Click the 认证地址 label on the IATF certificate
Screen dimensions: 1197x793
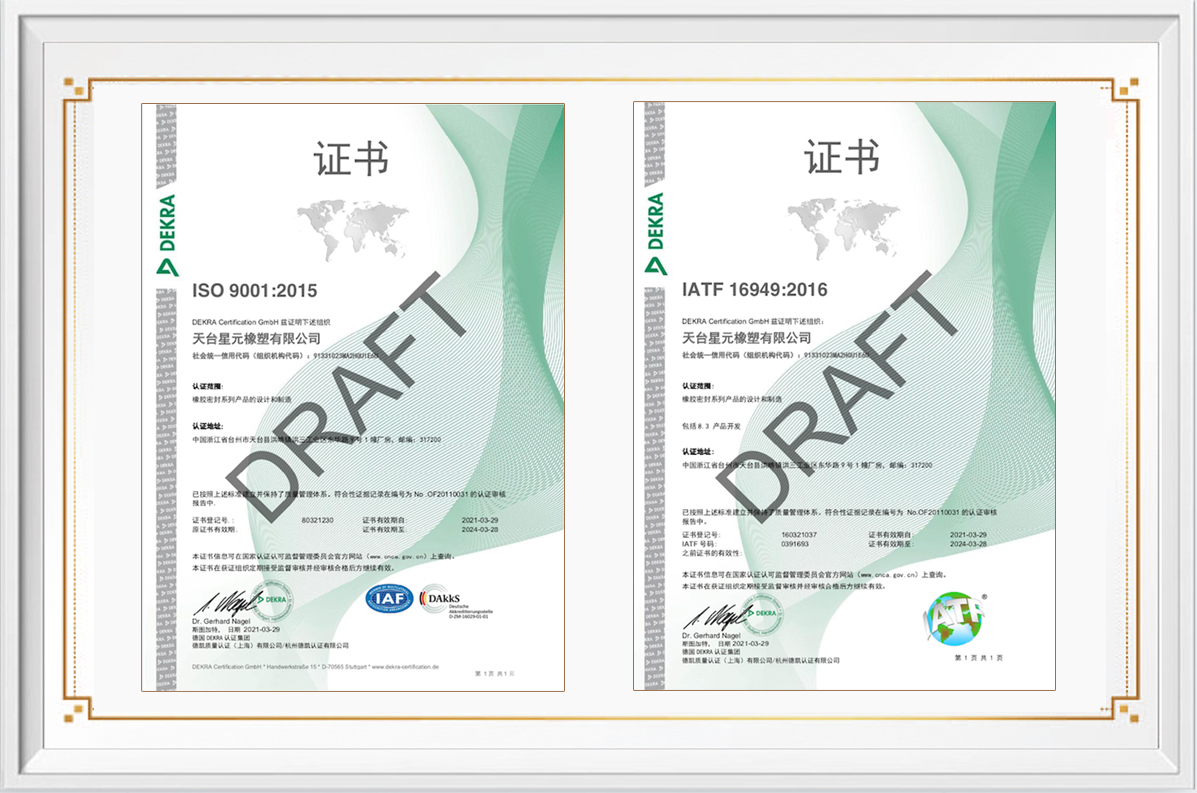[x=697, y=451]
